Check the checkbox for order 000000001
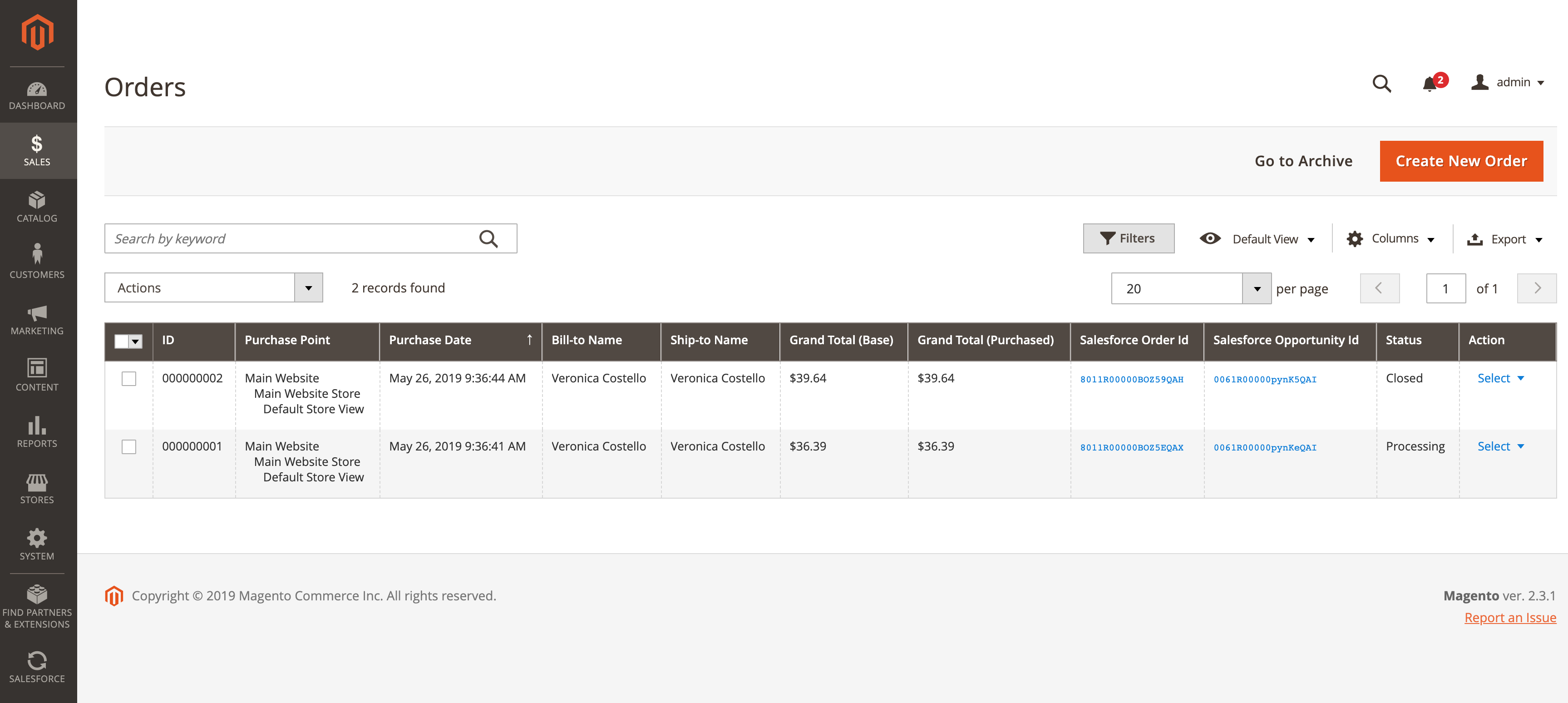The height and width of the screenshot is (703, 1568). (x=129, y=446)
